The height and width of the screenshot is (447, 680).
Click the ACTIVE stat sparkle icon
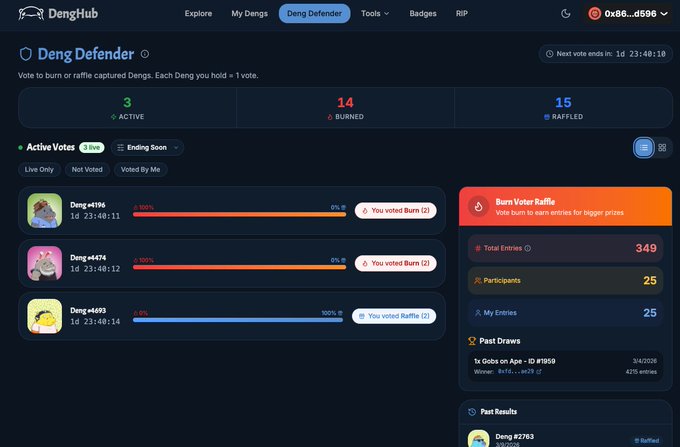114,117
